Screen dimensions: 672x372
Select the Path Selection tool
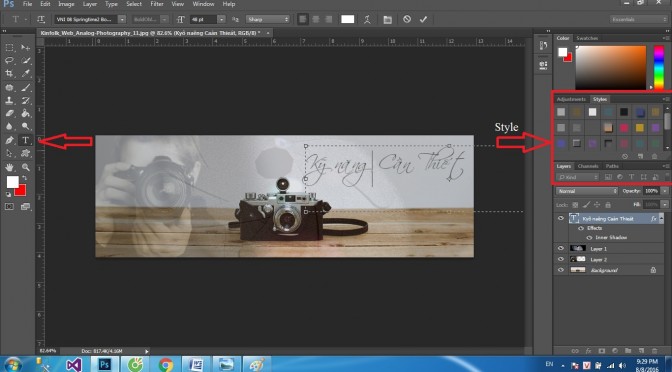[9, 153]
